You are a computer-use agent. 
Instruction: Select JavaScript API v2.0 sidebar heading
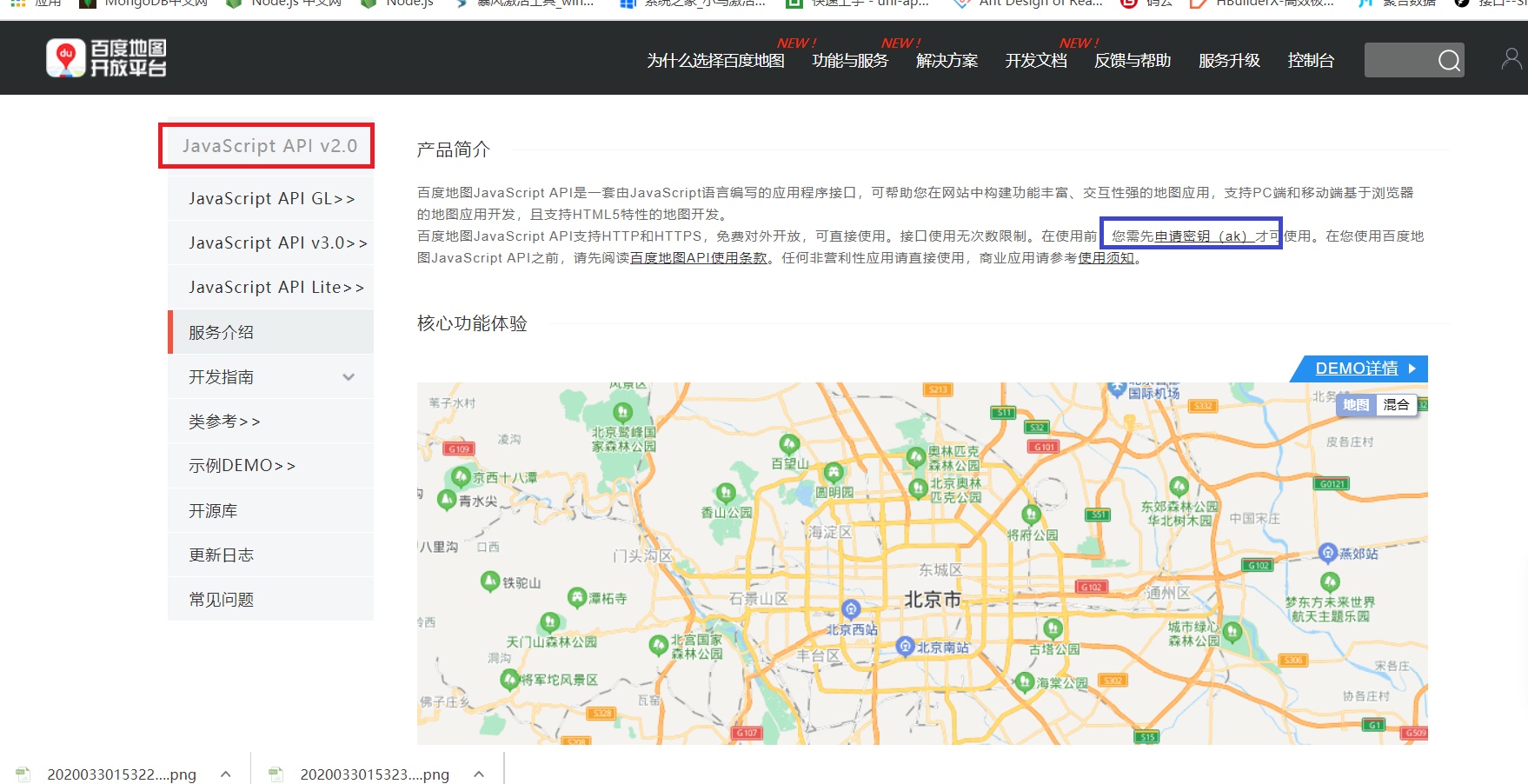click(x=269, y=146)
